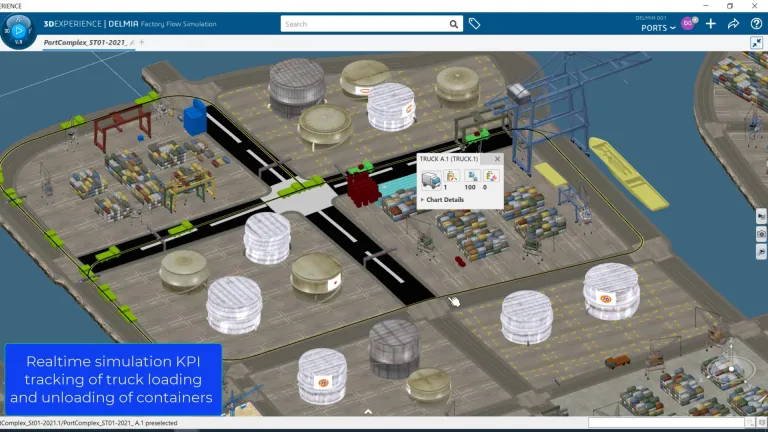Open the tag icon beside search
The image size is (768, 432).
click(474, 24)
